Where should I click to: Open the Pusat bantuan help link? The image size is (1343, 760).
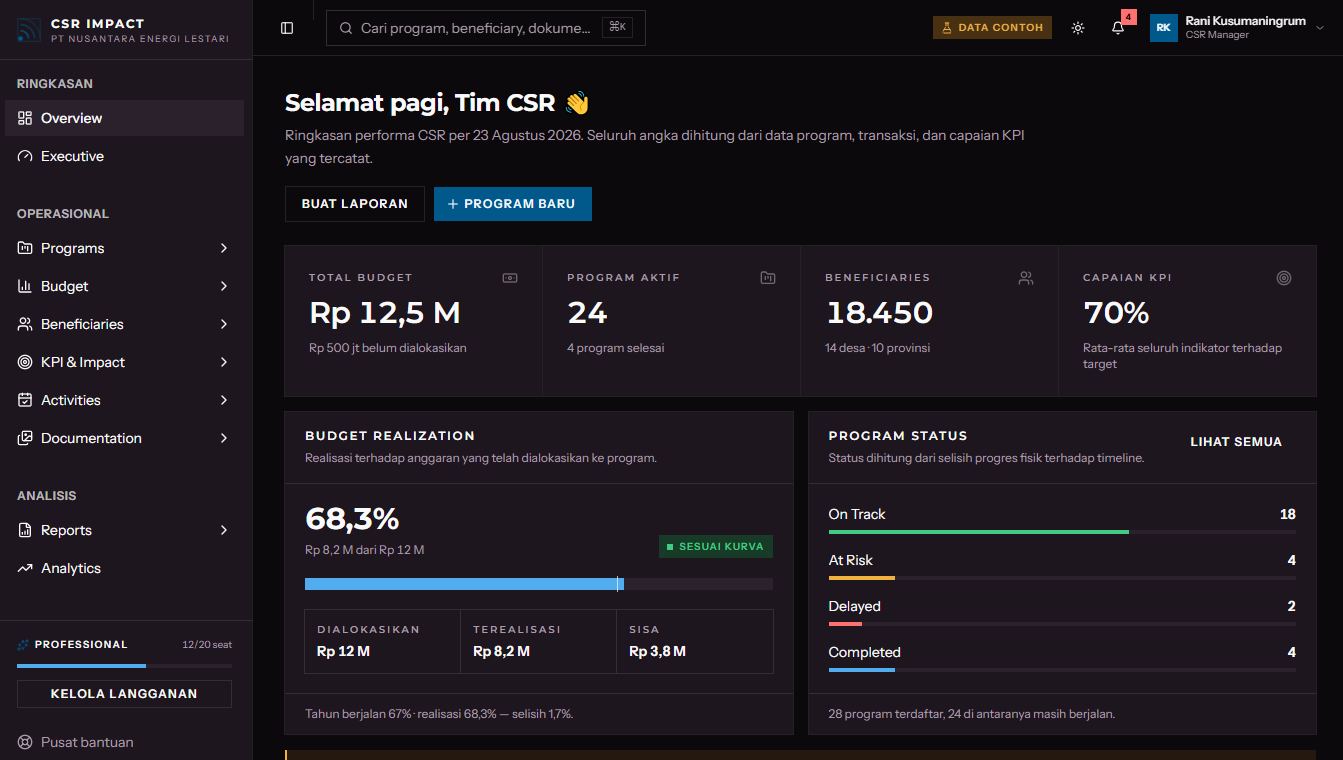(x=75, y=742)
